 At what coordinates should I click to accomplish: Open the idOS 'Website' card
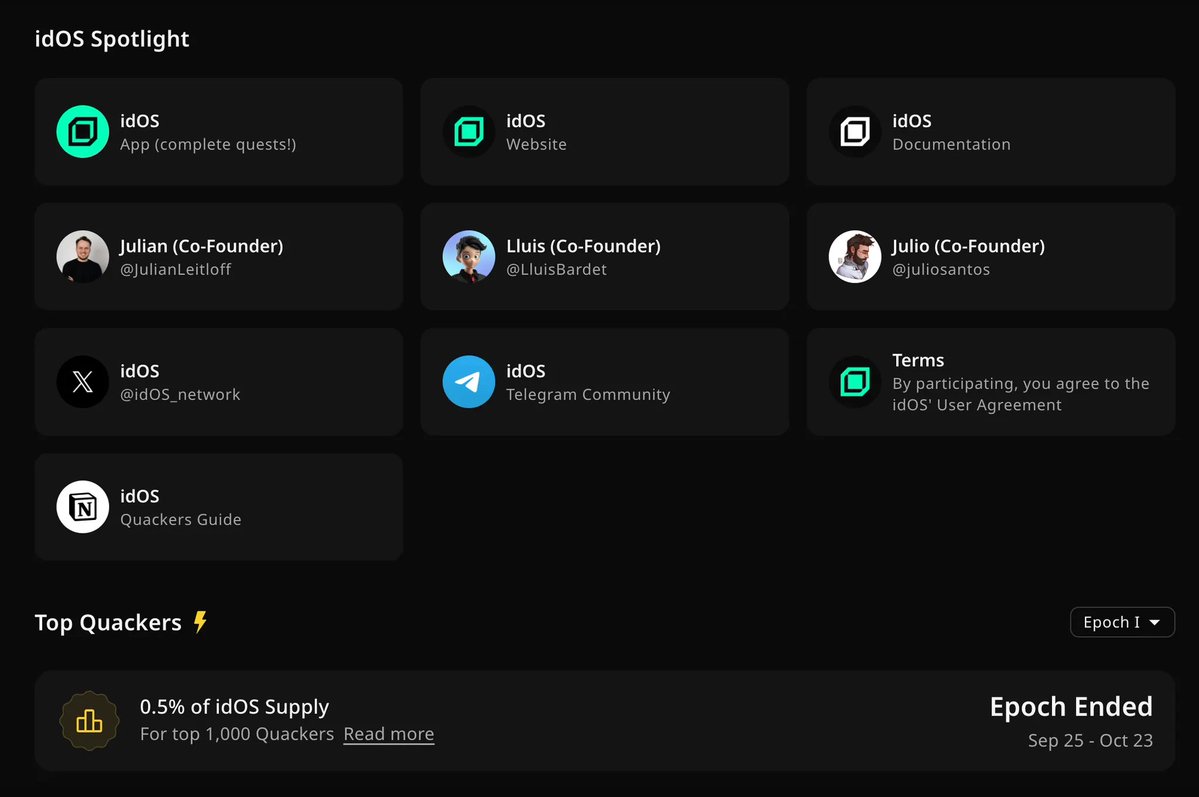605,132
